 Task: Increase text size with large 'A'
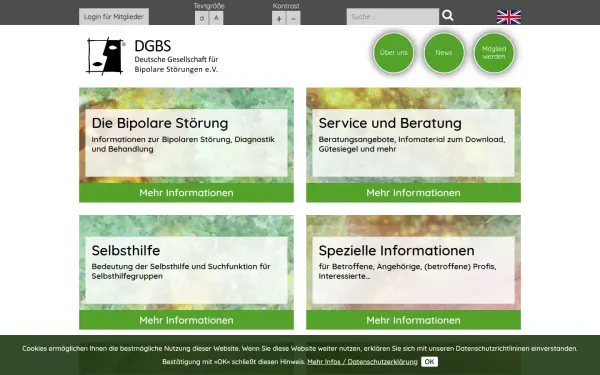pyautogui.click(x=216, y=18)
